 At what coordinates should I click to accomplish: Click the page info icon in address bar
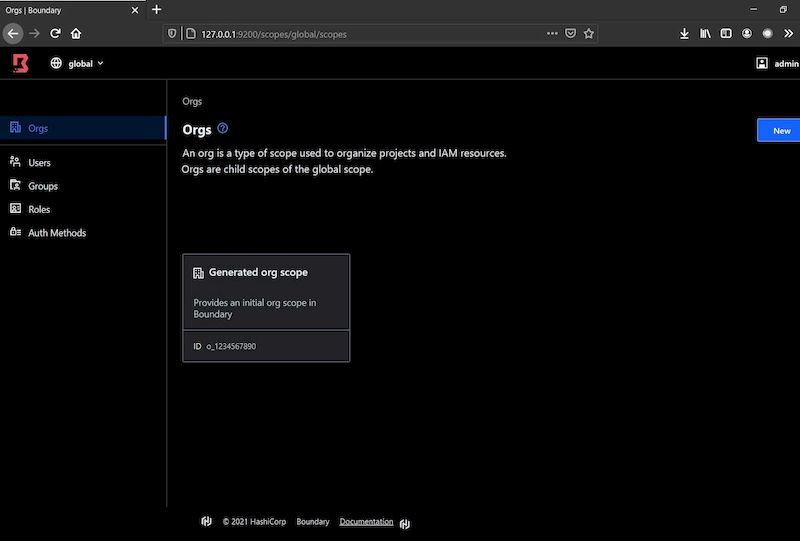191,34
